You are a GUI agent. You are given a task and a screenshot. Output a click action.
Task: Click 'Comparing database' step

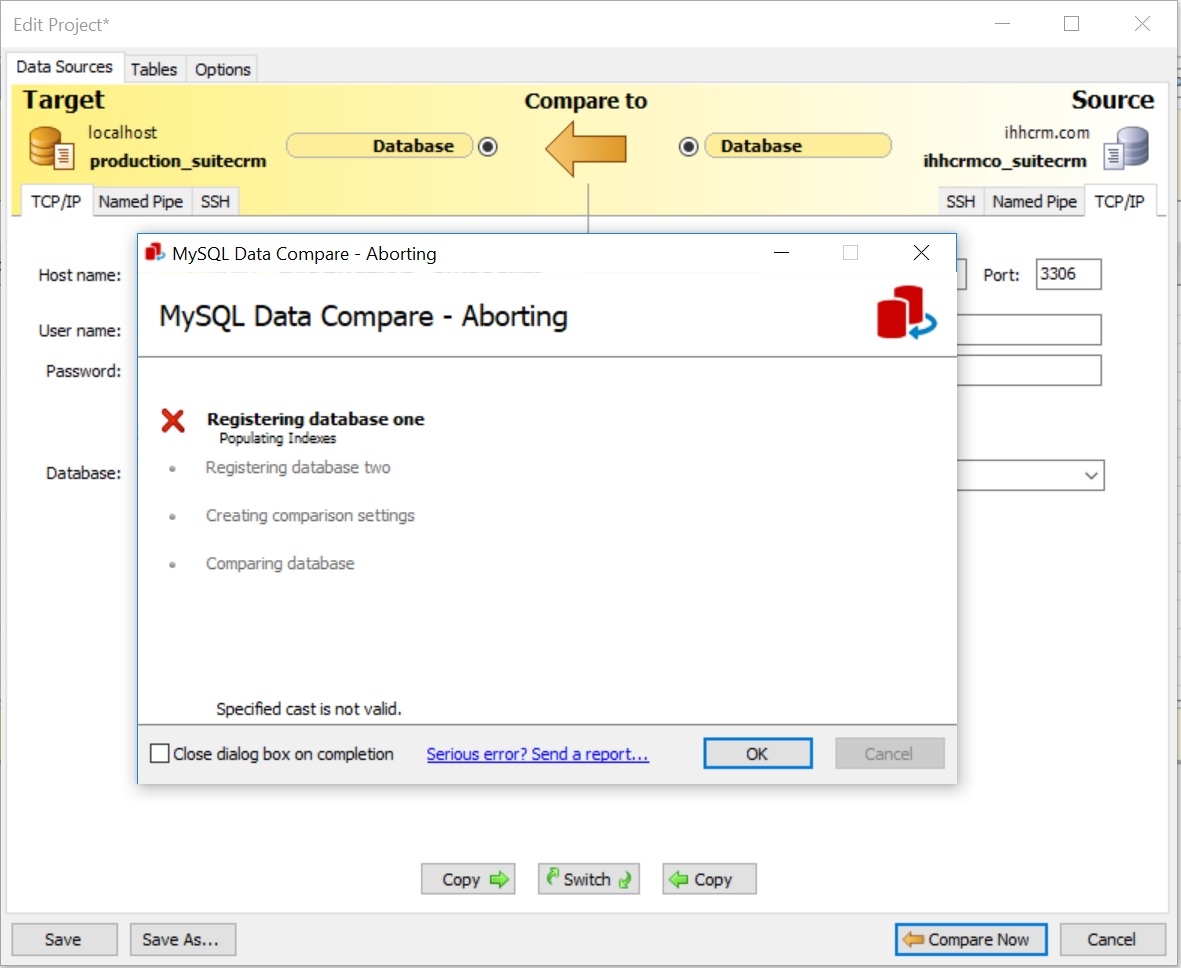pos(280,563)
